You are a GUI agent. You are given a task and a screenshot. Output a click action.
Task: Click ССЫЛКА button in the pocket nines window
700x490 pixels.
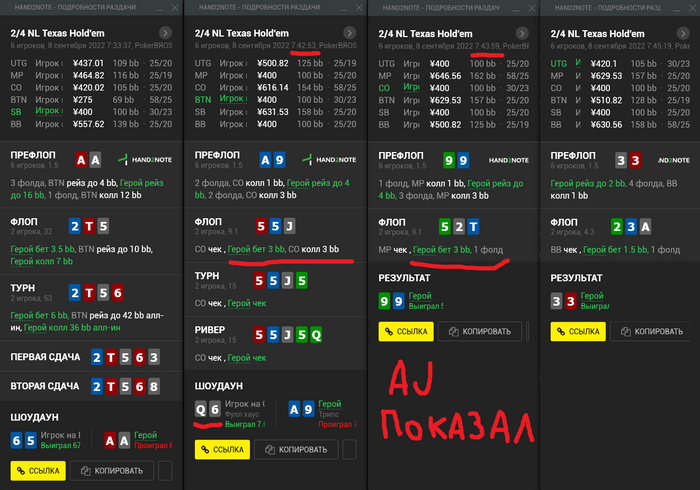click(406, 332)
